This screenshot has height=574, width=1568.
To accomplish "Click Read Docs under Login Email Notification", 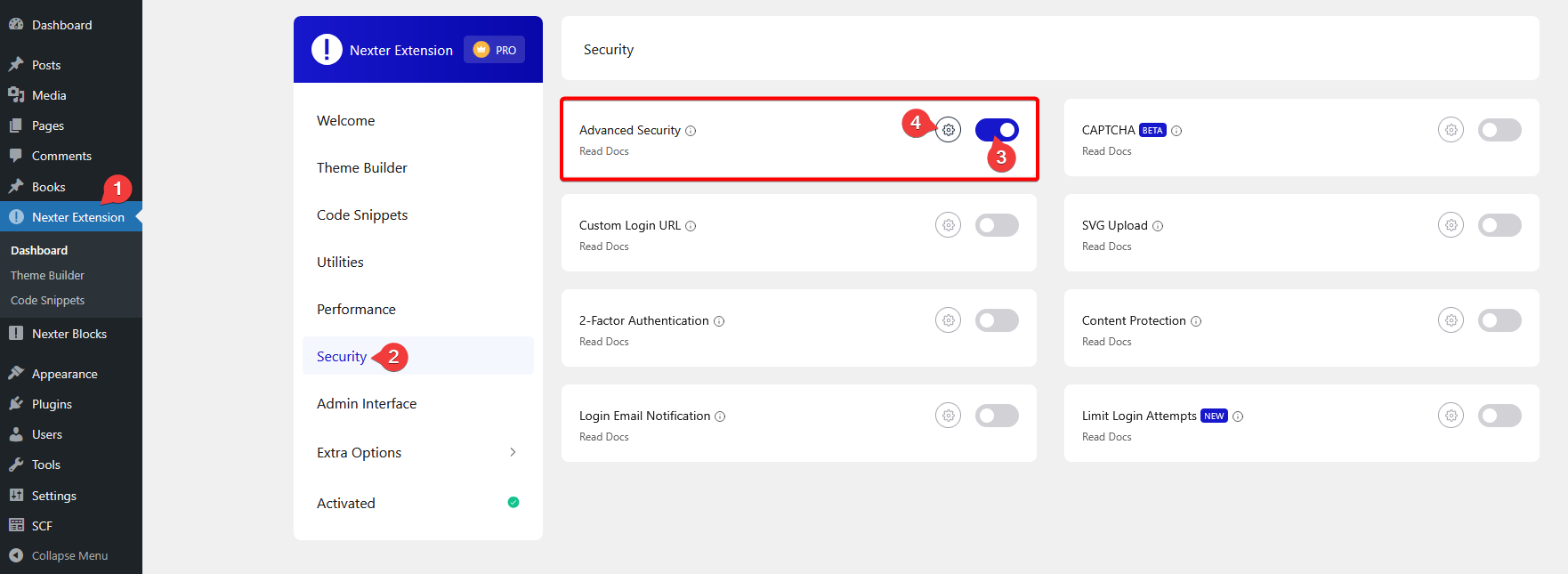I will pos(603,437).
